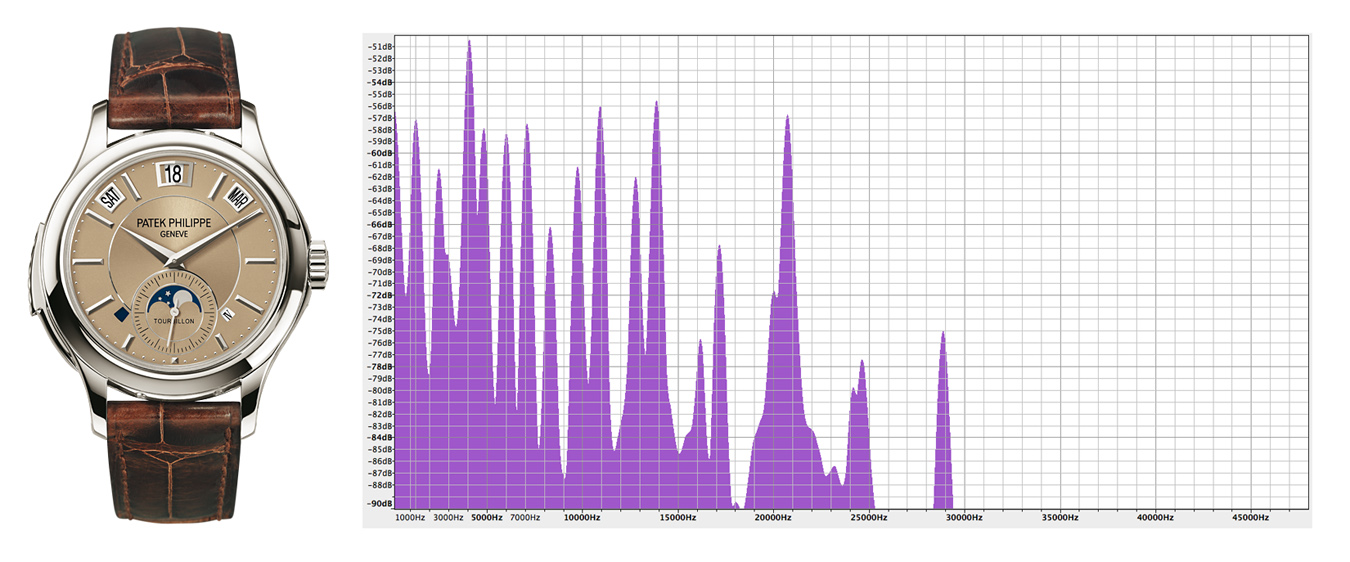Click the 30000Hz frequency label
This screenshot has width=1350, height=562.
coord(963,518)
